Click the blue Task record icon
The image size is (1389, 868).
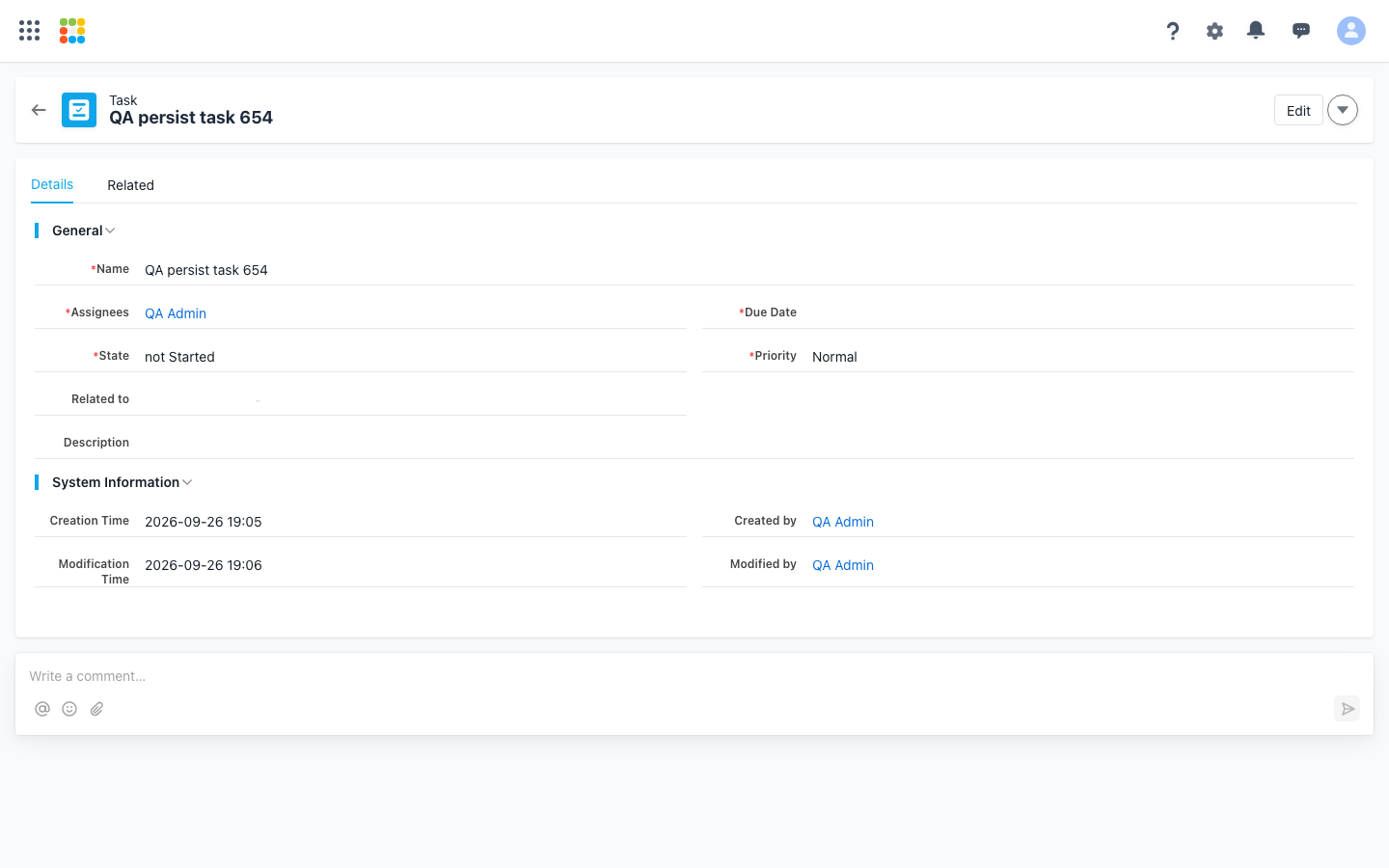pyautogui.click(x=79, y=110)
